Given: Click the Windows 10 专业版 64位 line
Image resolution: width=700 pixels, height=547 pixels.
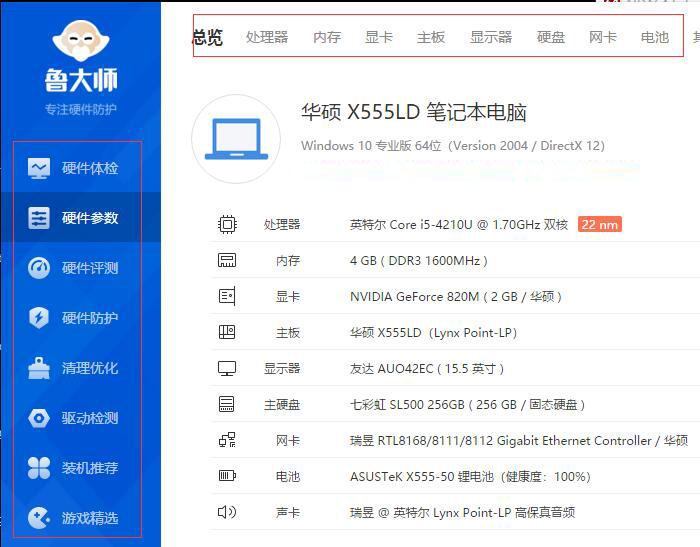Looking at the screenshot, I should pos(453,146).
